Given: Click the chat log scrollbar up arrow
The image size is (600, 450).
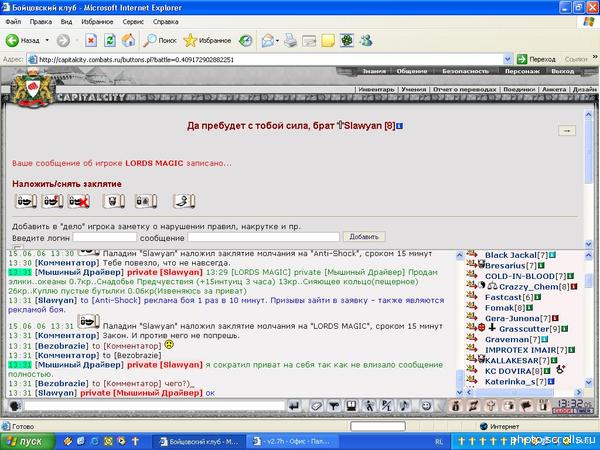Looking at the screenshot, I should [x=460, y=255].
